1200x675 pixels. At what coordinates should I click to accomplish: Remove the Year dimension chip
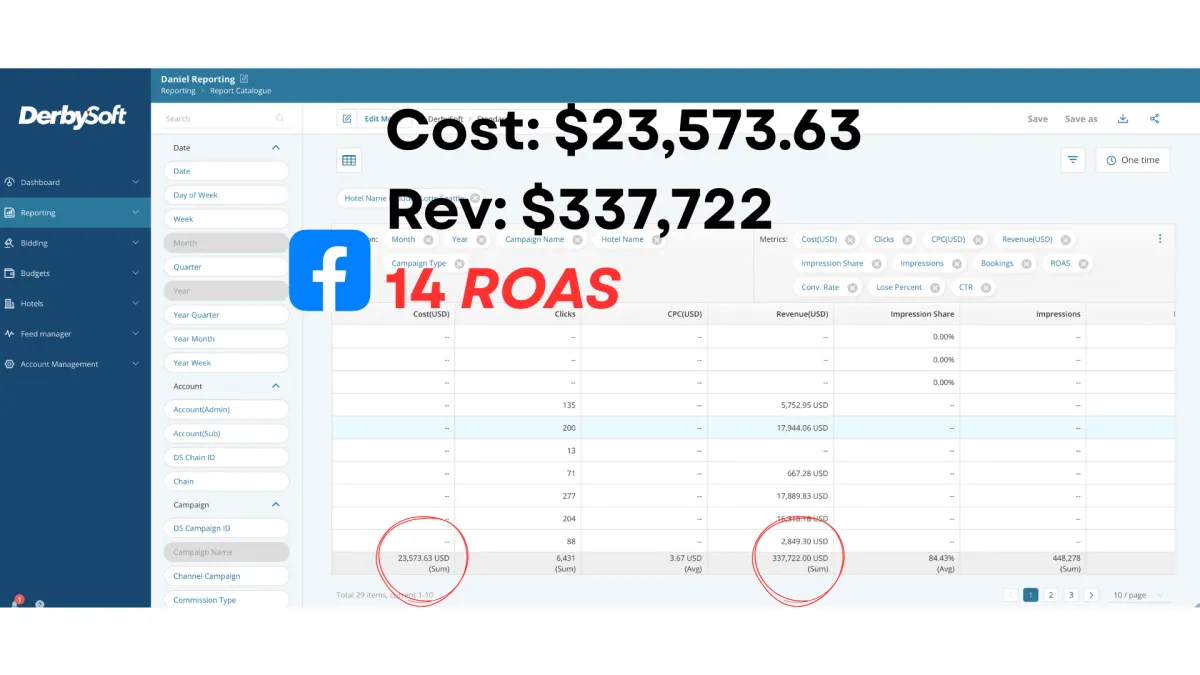(x=481, y=240)
